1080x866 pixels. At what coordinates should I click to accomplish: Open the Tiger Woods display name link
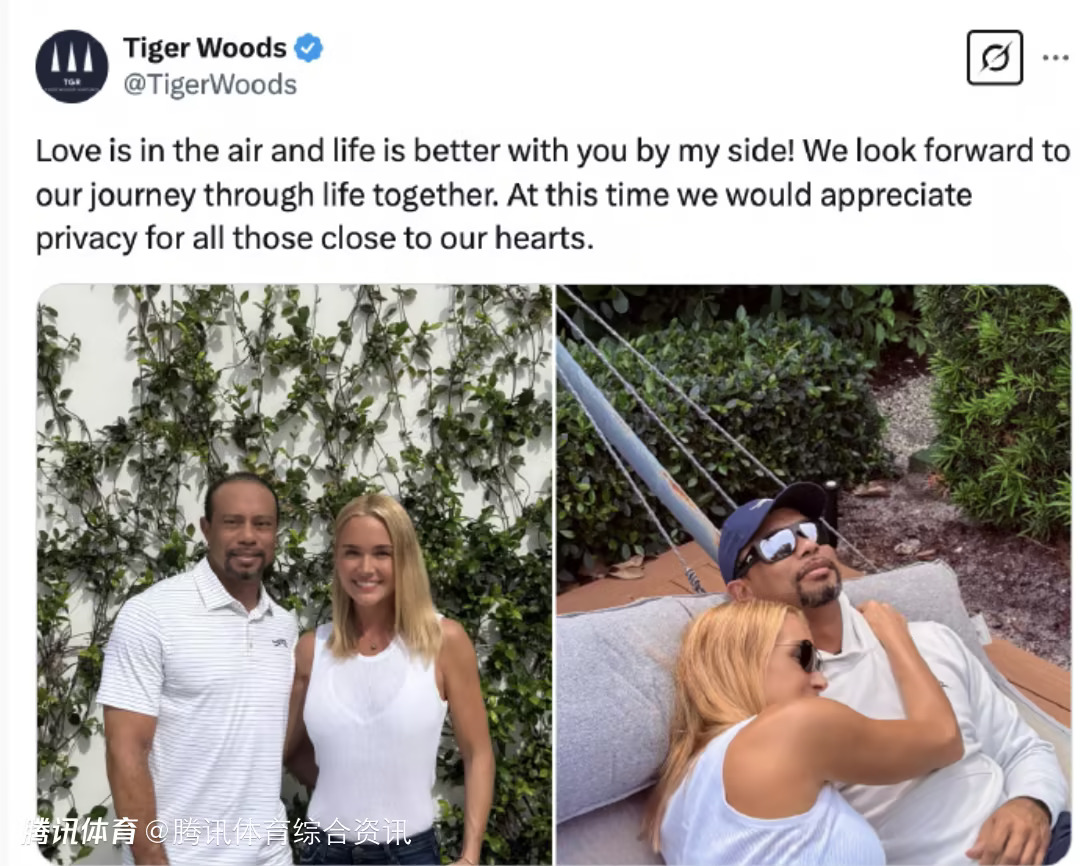(x=205, y=48)
